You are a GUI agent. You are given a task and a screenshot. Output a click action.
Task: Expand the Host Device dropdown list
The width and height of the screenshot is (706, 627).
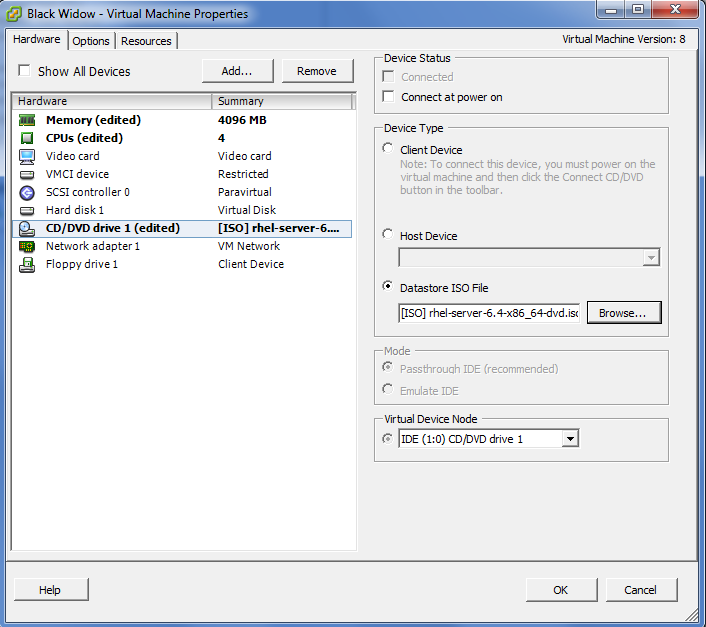click(651, 258)
